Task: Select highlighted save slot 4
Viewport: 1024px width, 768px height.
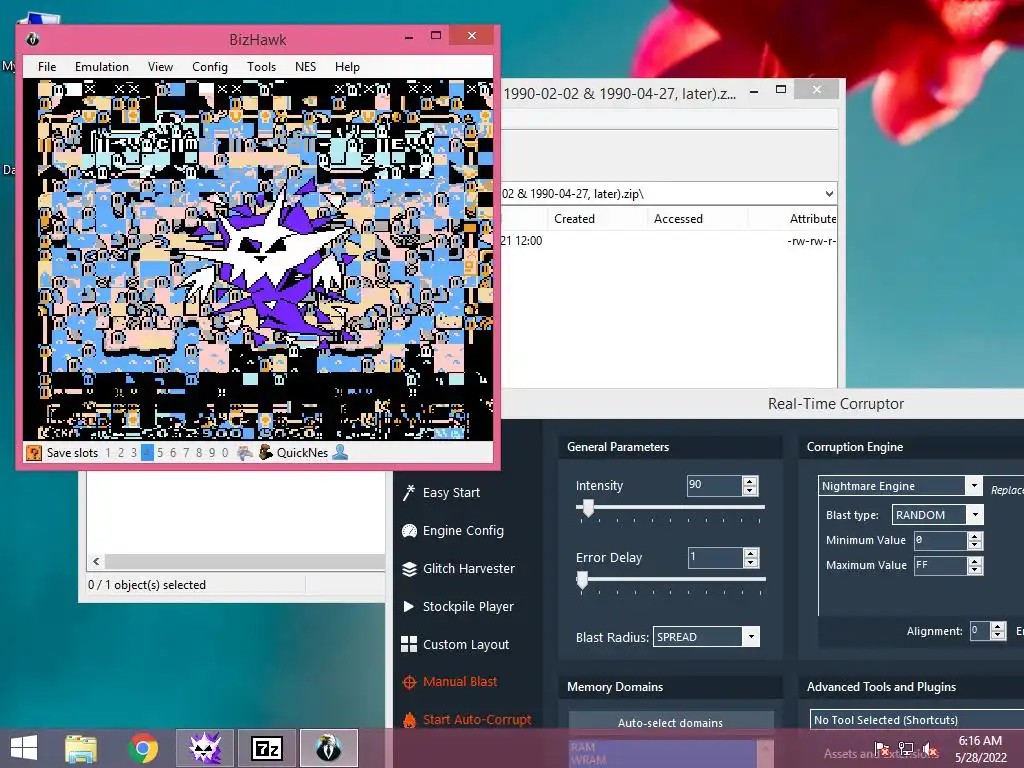Action: pos(147,453)
